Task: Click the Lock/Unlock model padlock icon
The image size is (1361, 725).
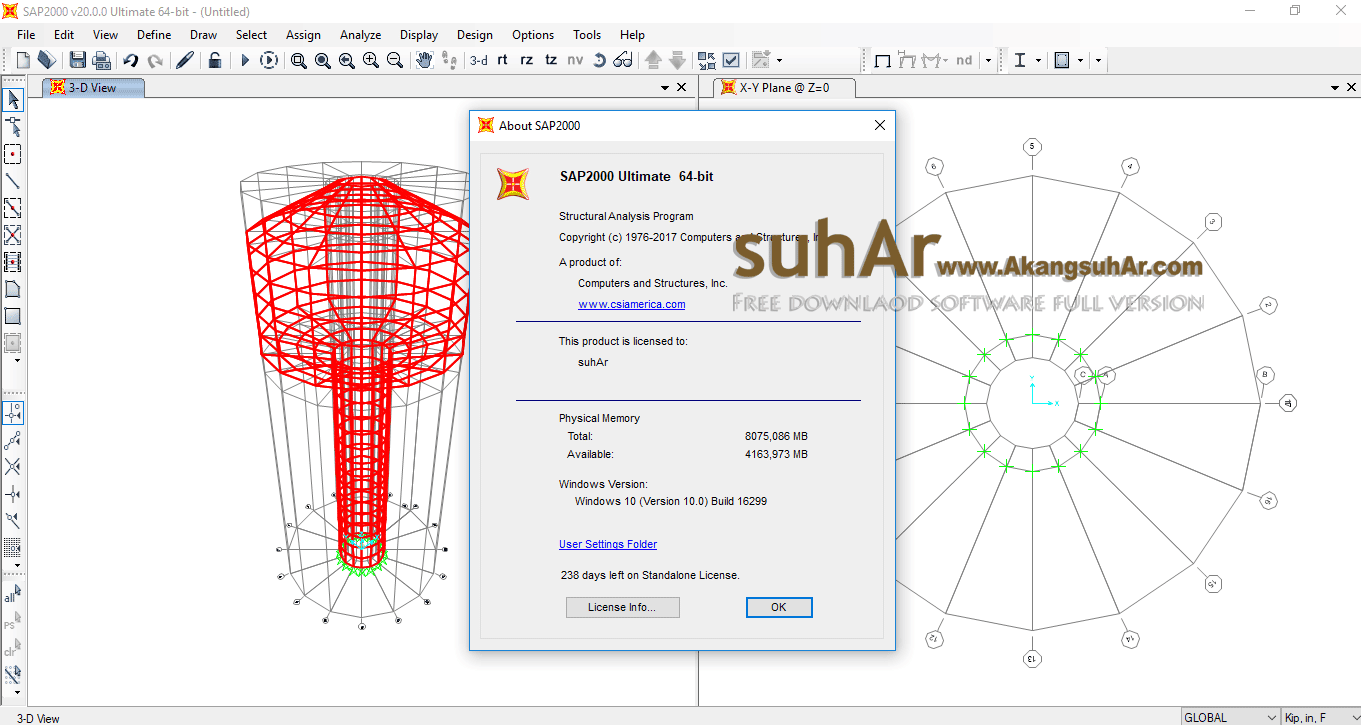Action: click(215, 60)
